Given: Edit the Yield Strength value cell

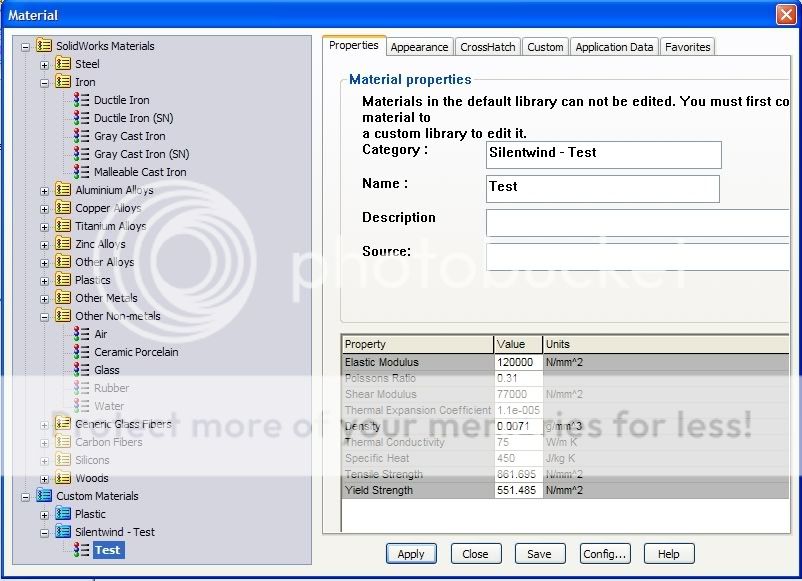Looking at the screenshot, I should point(518,490).
